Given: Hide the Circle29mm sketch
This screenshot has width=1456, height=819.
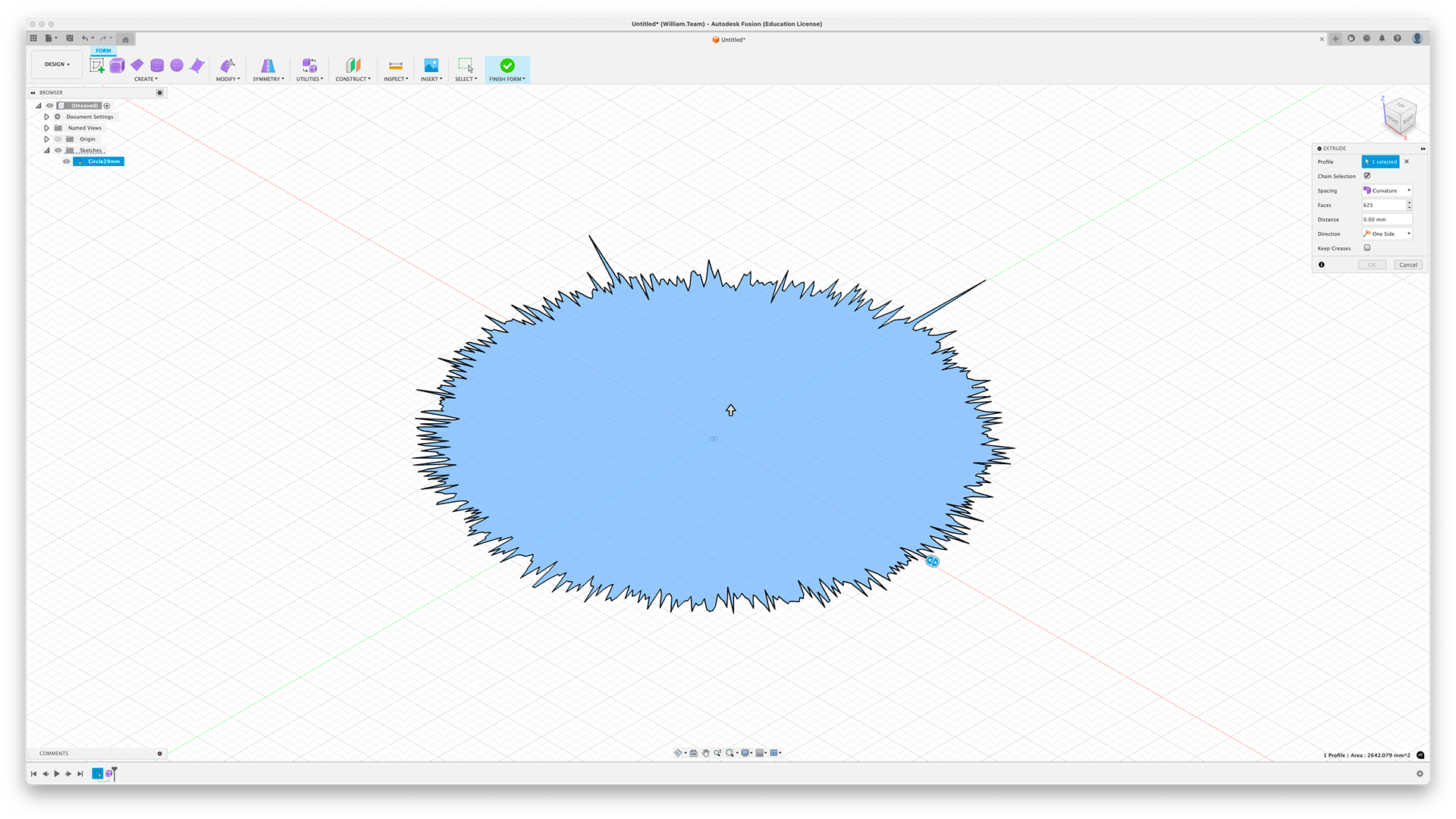Looking at the screenshot, I should click(67, 162).
